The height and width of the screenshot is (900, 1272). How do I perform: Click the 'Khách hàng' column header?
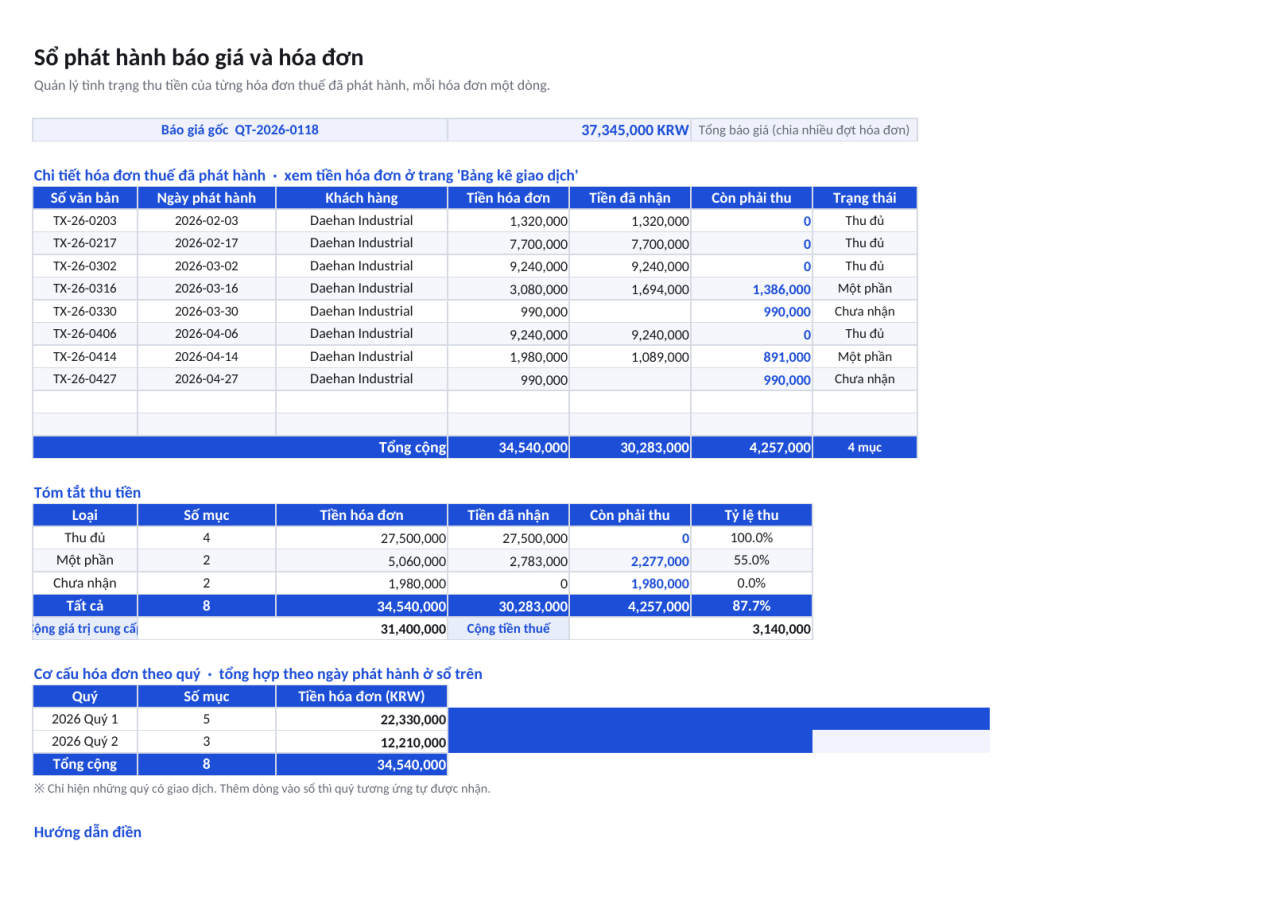point(361,198)
